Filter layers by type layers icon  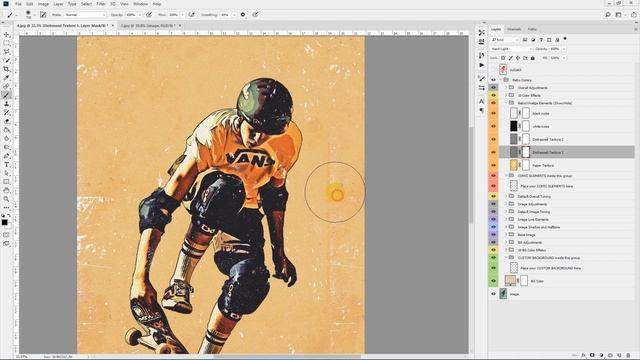click(x=541, y=40)
